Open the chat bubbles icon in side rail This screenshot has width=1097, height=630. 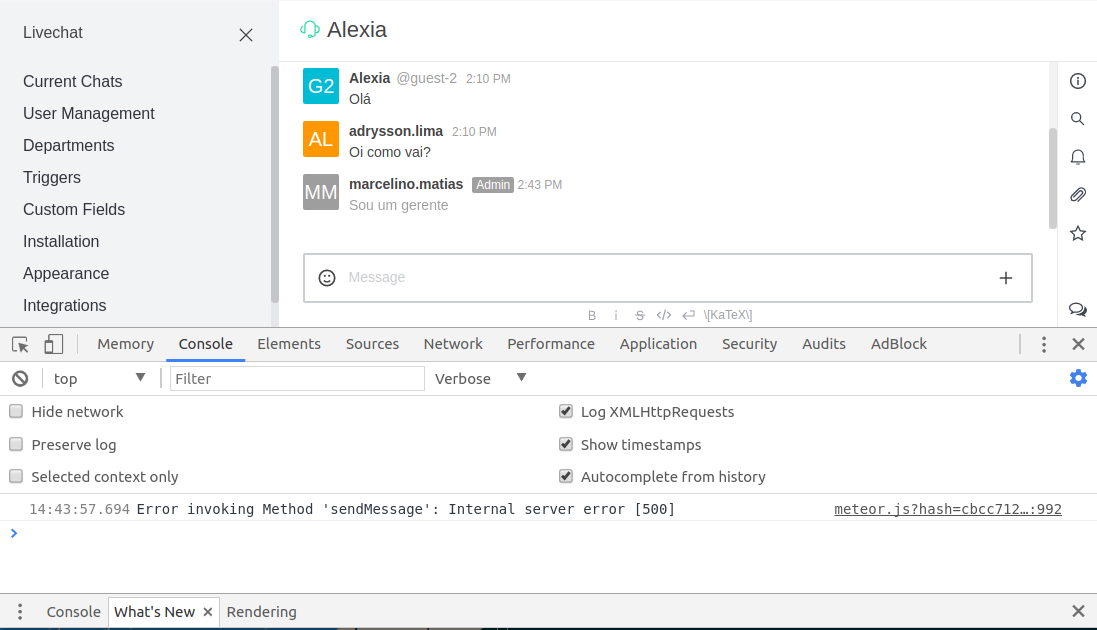[1077, 309]
